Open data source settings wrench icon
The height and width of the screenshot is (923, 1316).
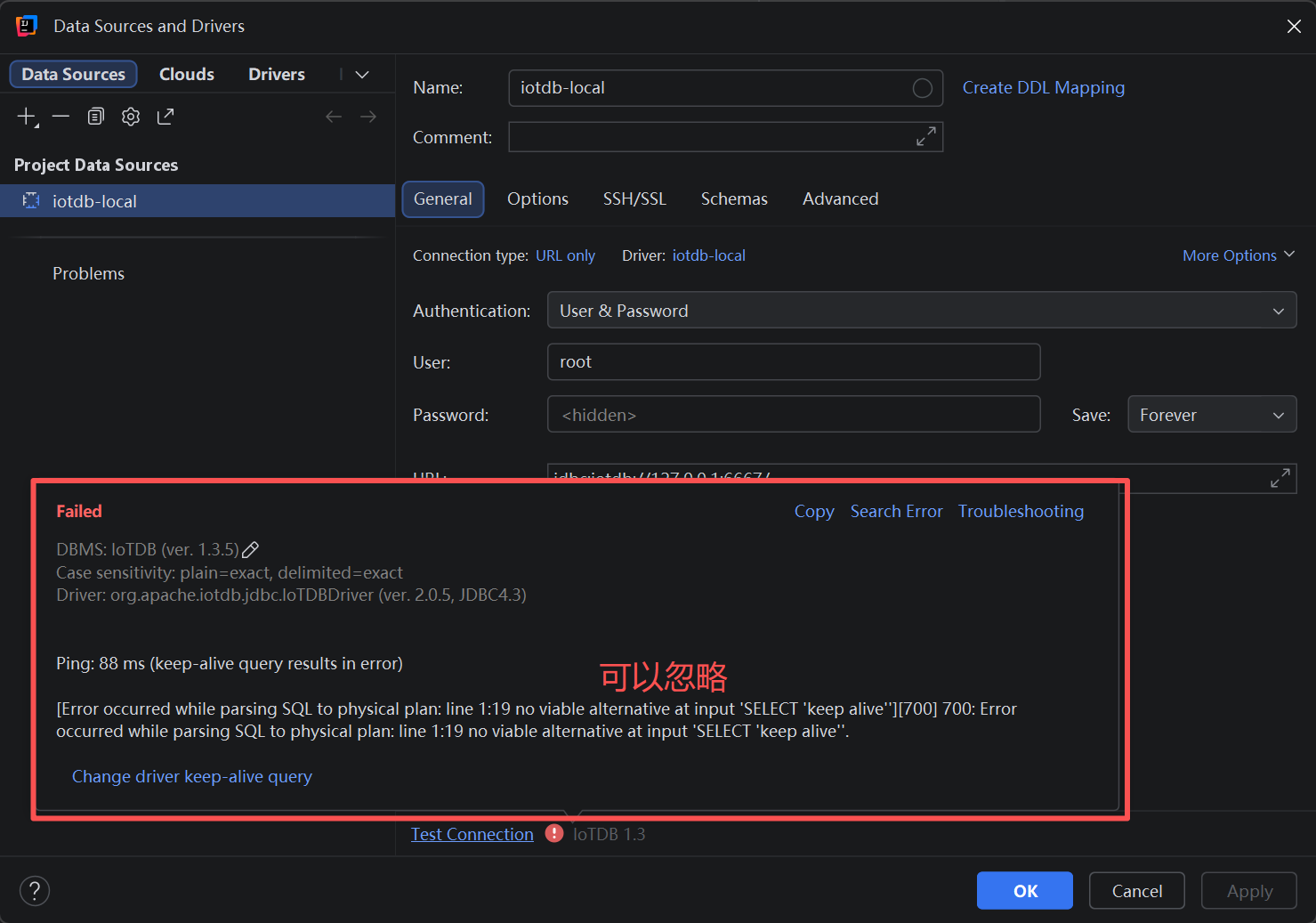(131, 117)
